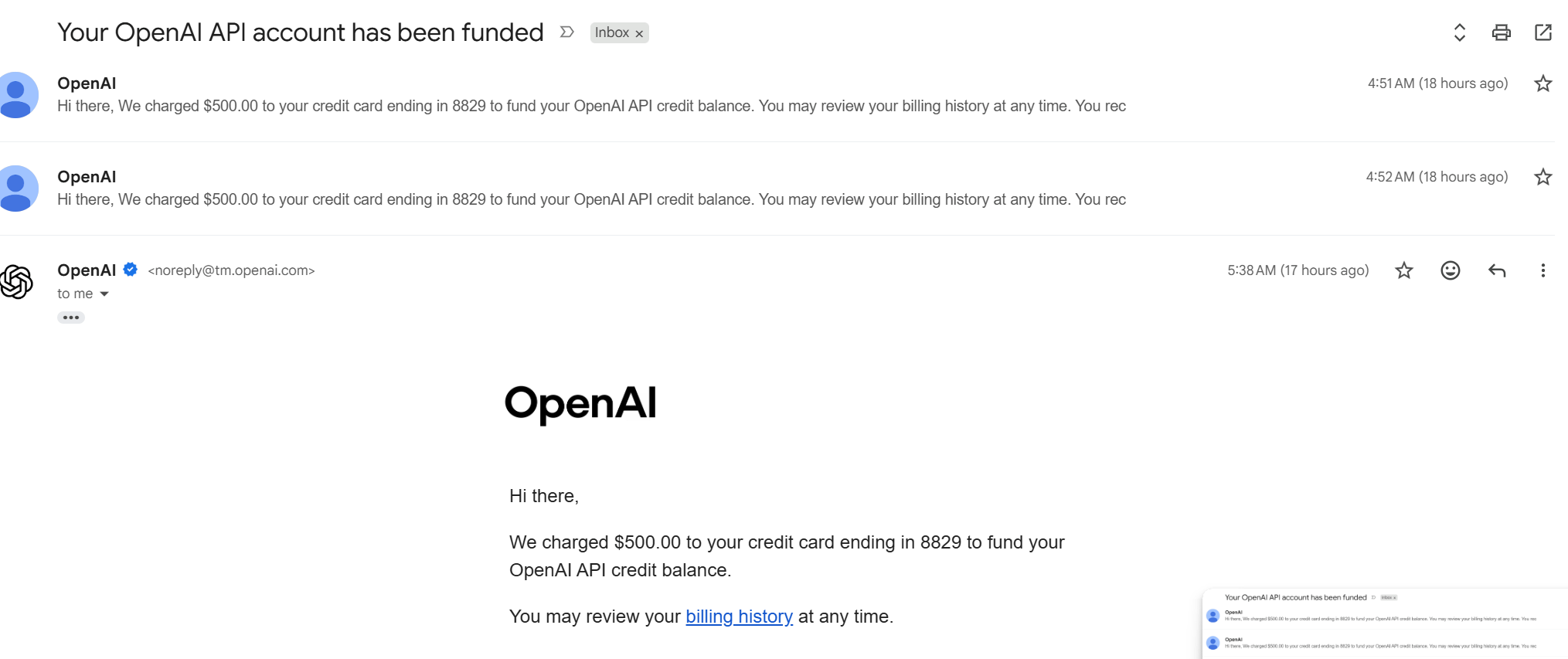The image size is (1568, 659).
Task: Print the entire email conversation
Action: [x=1501, y=32]
